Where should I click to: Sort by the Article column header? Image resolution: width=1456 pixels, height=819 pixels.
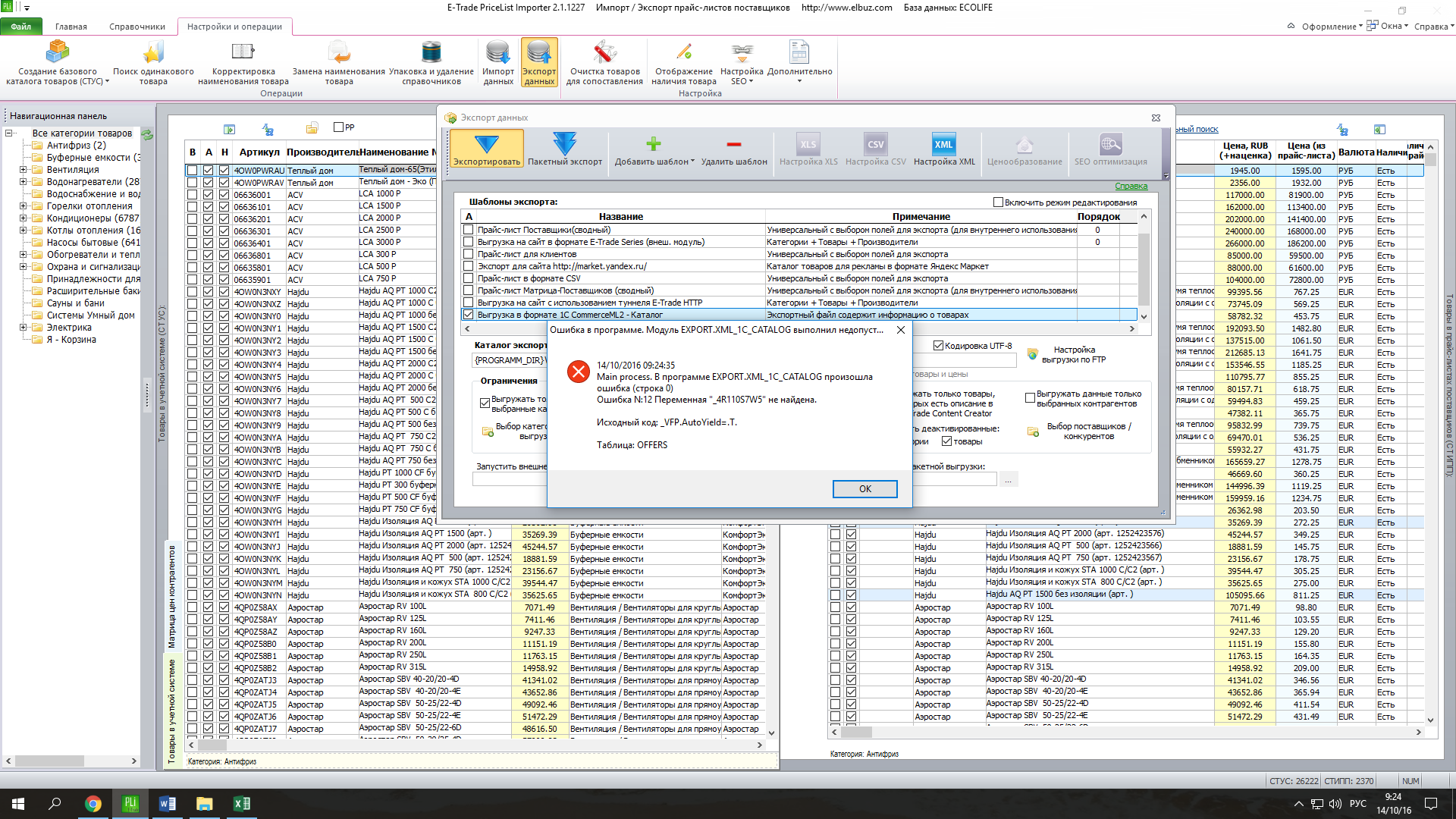coord(259,152)
